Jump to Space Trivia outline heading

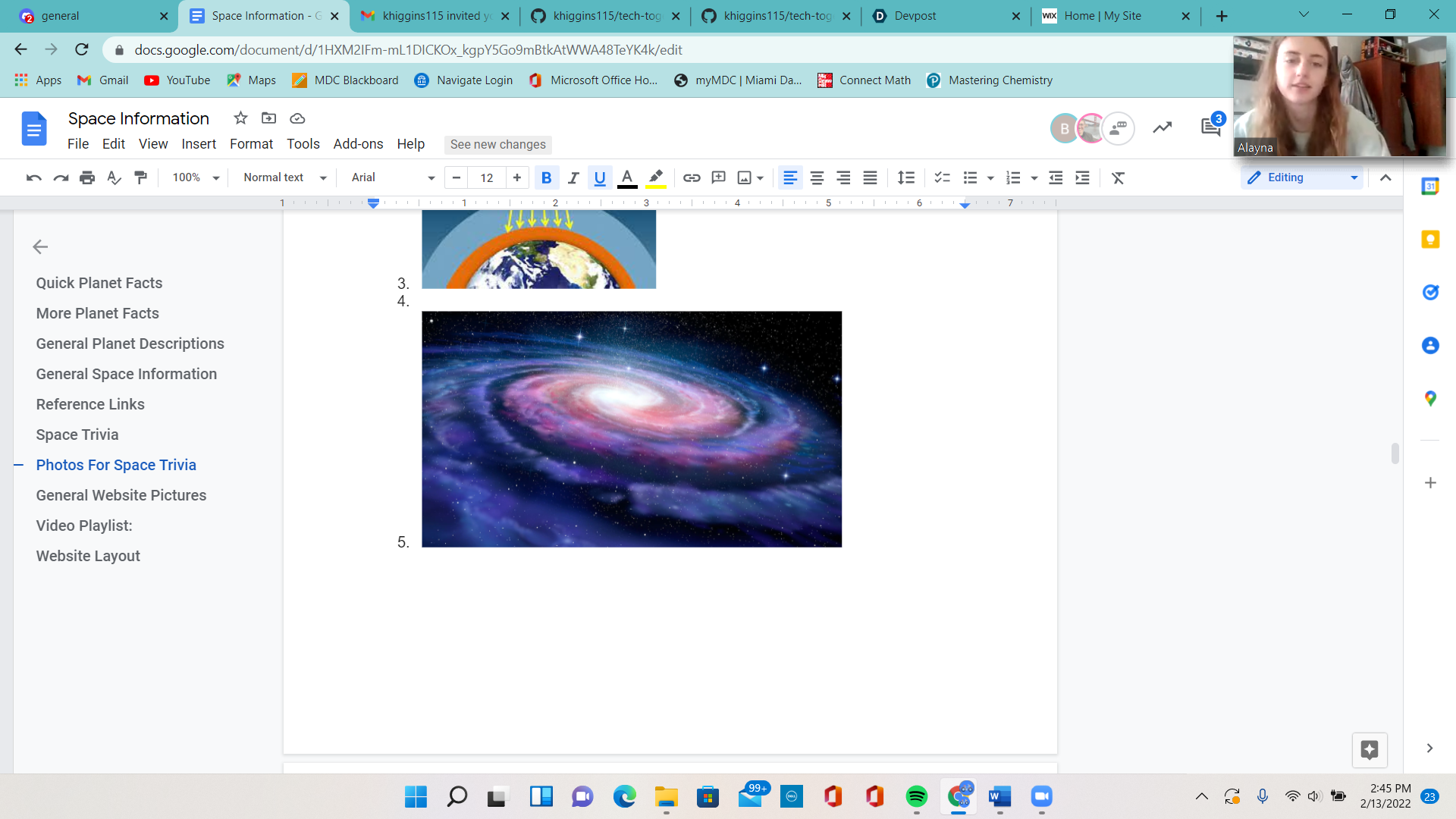point(77,435)
